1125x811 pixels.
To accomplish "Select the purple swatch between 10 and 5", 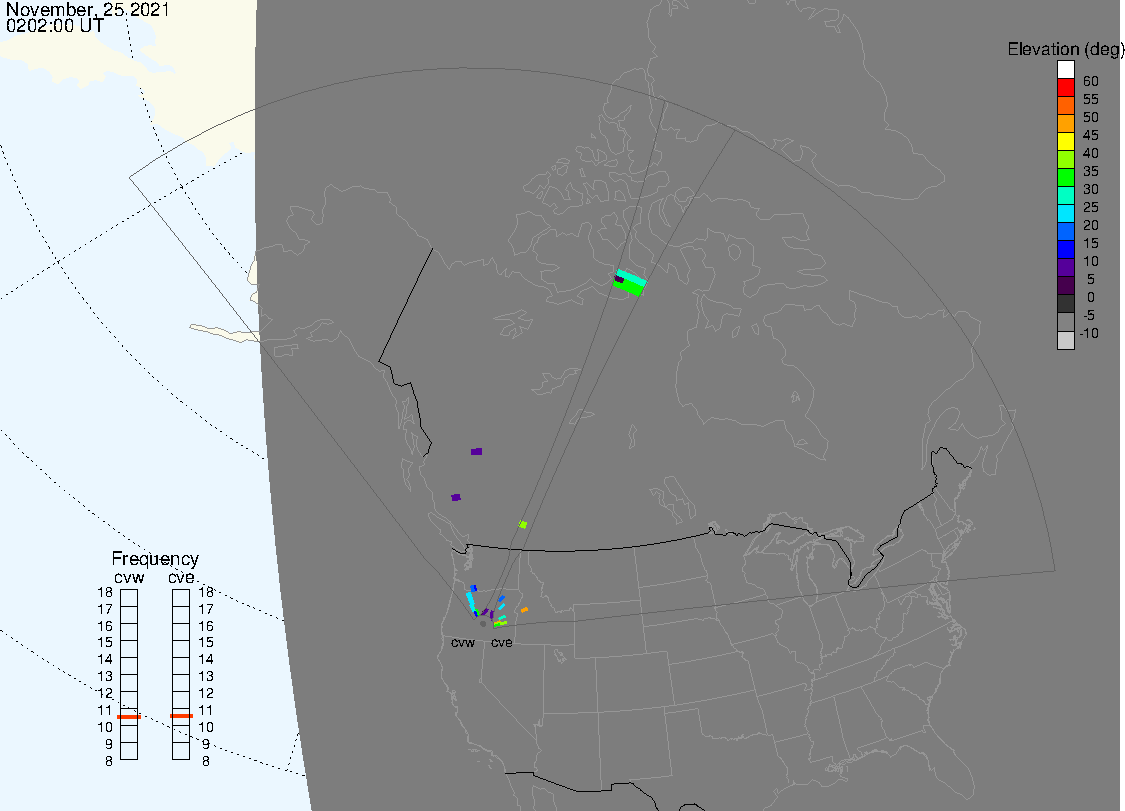I will 1065,268.
